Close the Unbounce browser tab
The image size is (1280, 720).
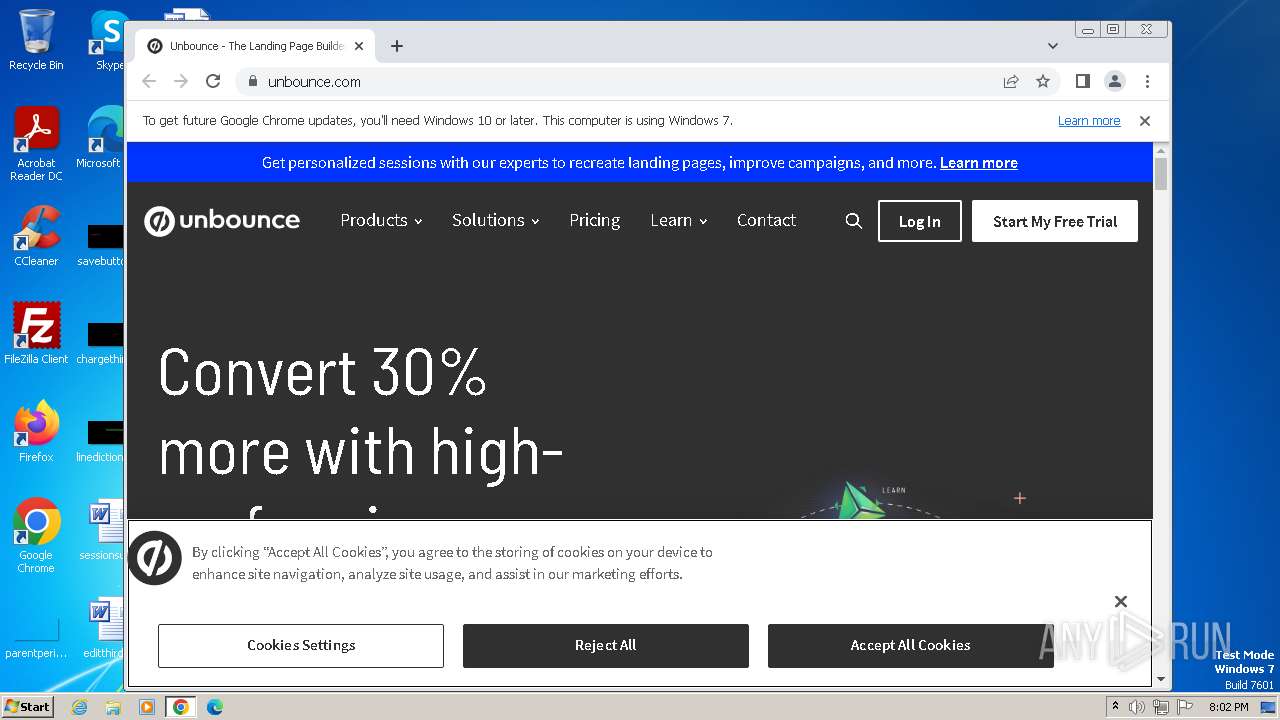click(359, 46)
